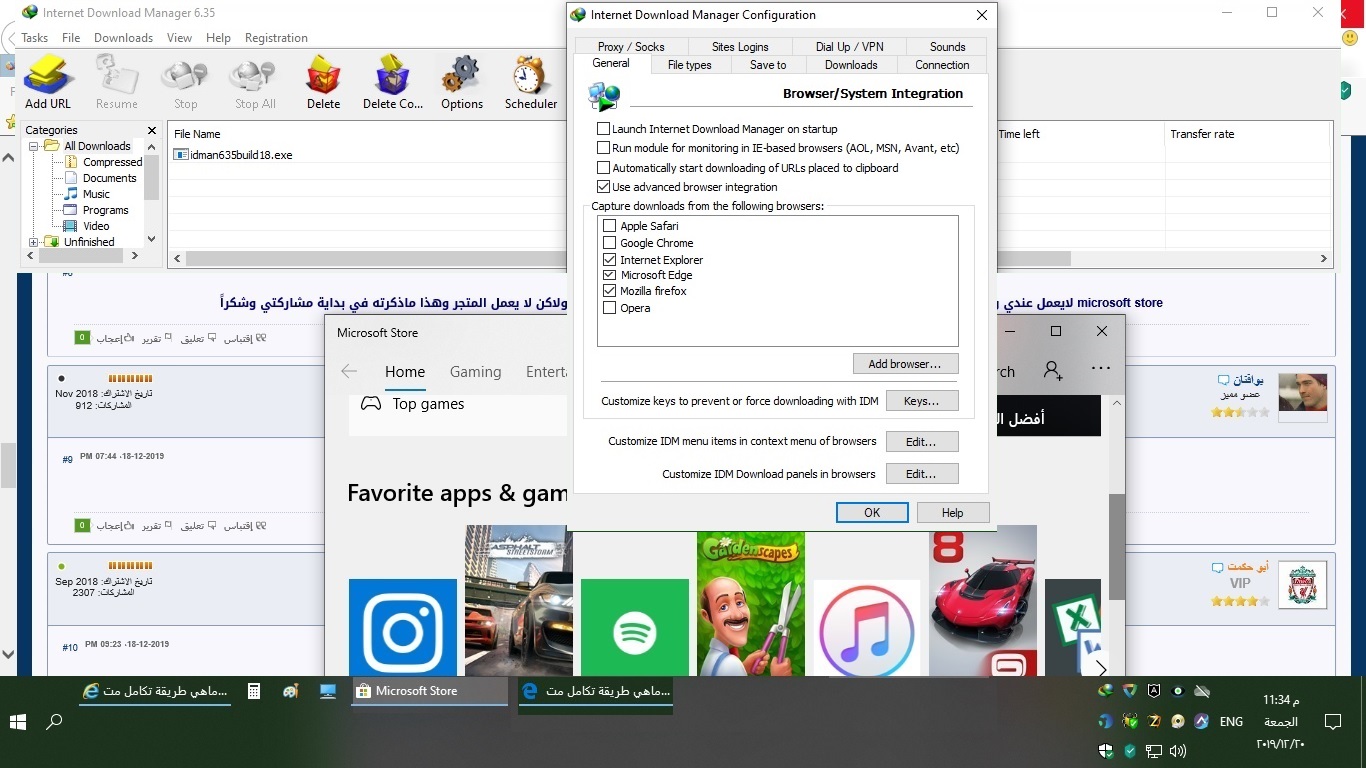Screen dimensions: 1366x768
Task: Click the Windows Security shield tray icon
Action: [x=1106, y=750]
